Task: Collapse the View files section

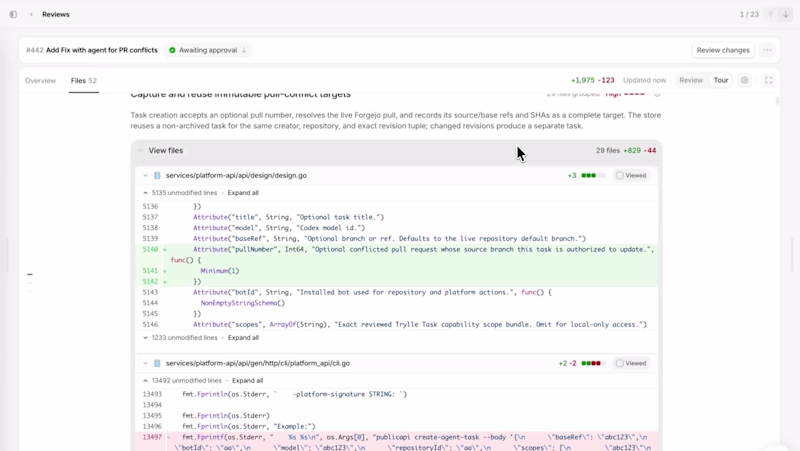Action: [140, 151]
